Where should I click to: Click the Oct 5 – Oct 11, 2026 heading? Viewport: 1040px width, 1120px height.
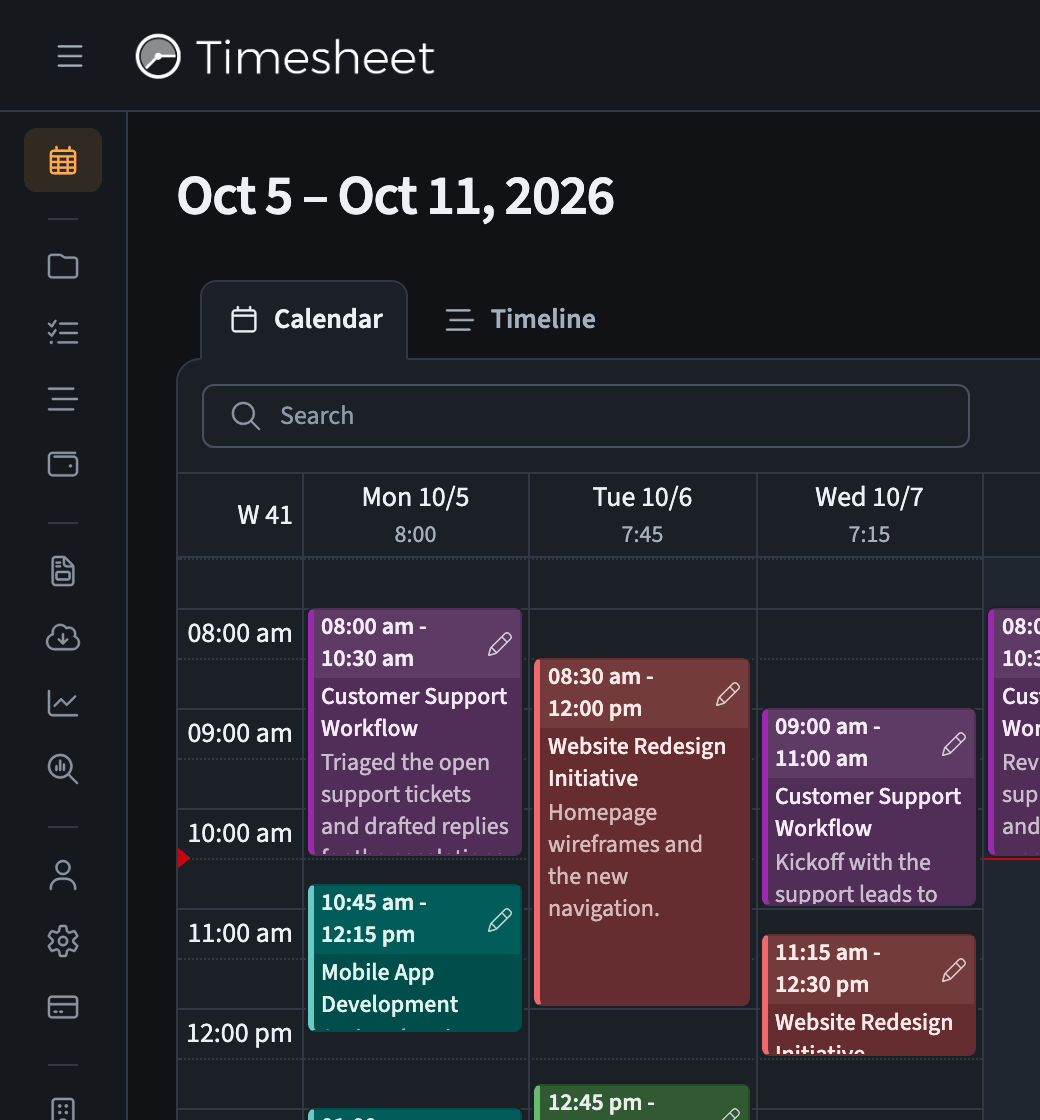395,196
